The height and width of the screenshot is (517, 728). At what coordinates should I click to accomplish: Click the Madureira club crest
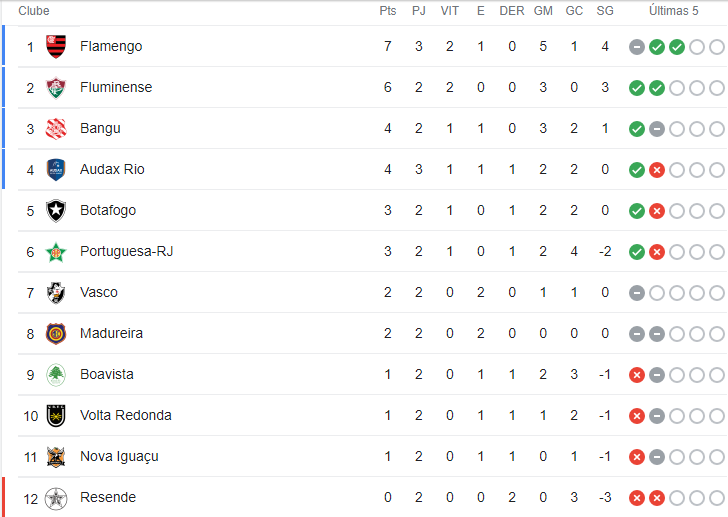[x=56, y=334]
